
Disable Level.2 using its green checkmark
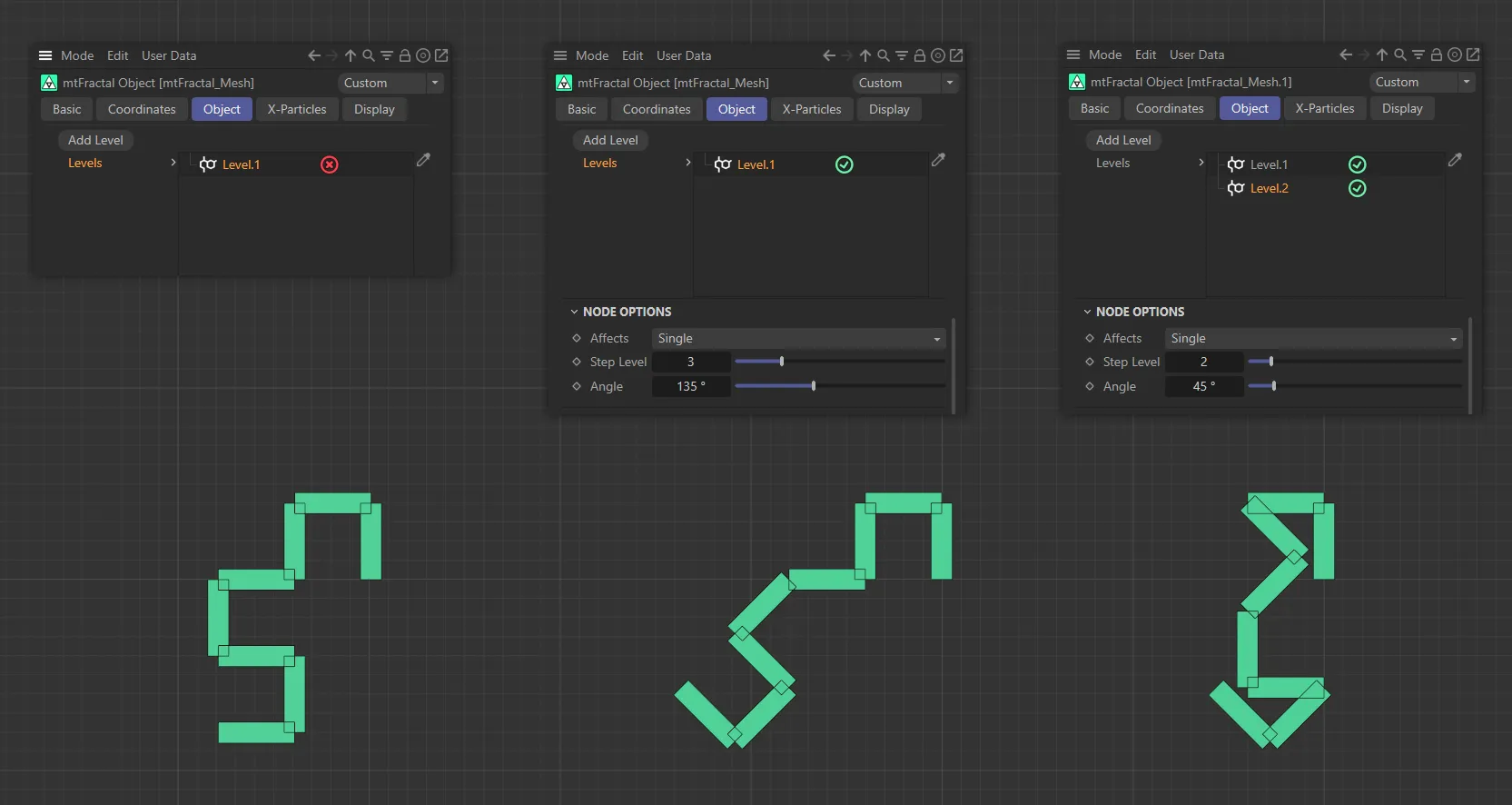(x=1357, y=188)
